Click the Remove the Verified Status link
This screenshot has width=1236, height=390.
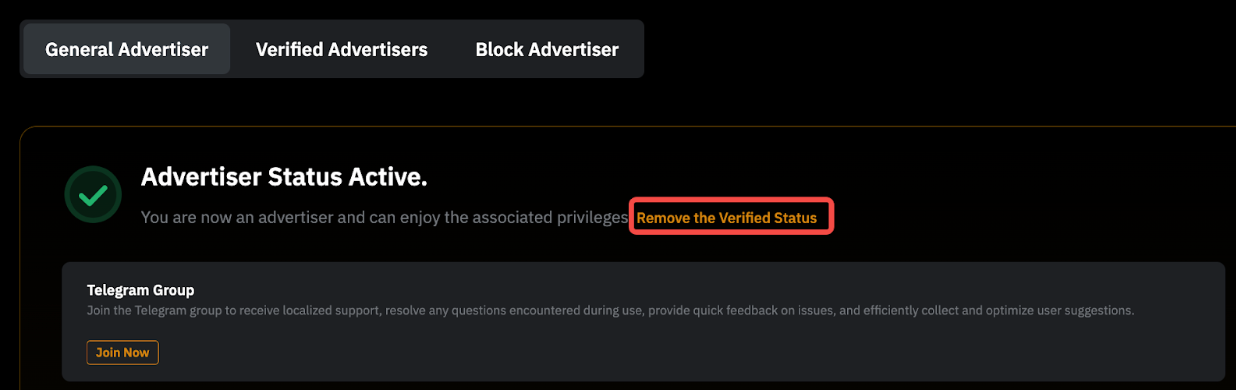(x=727, y=217)
